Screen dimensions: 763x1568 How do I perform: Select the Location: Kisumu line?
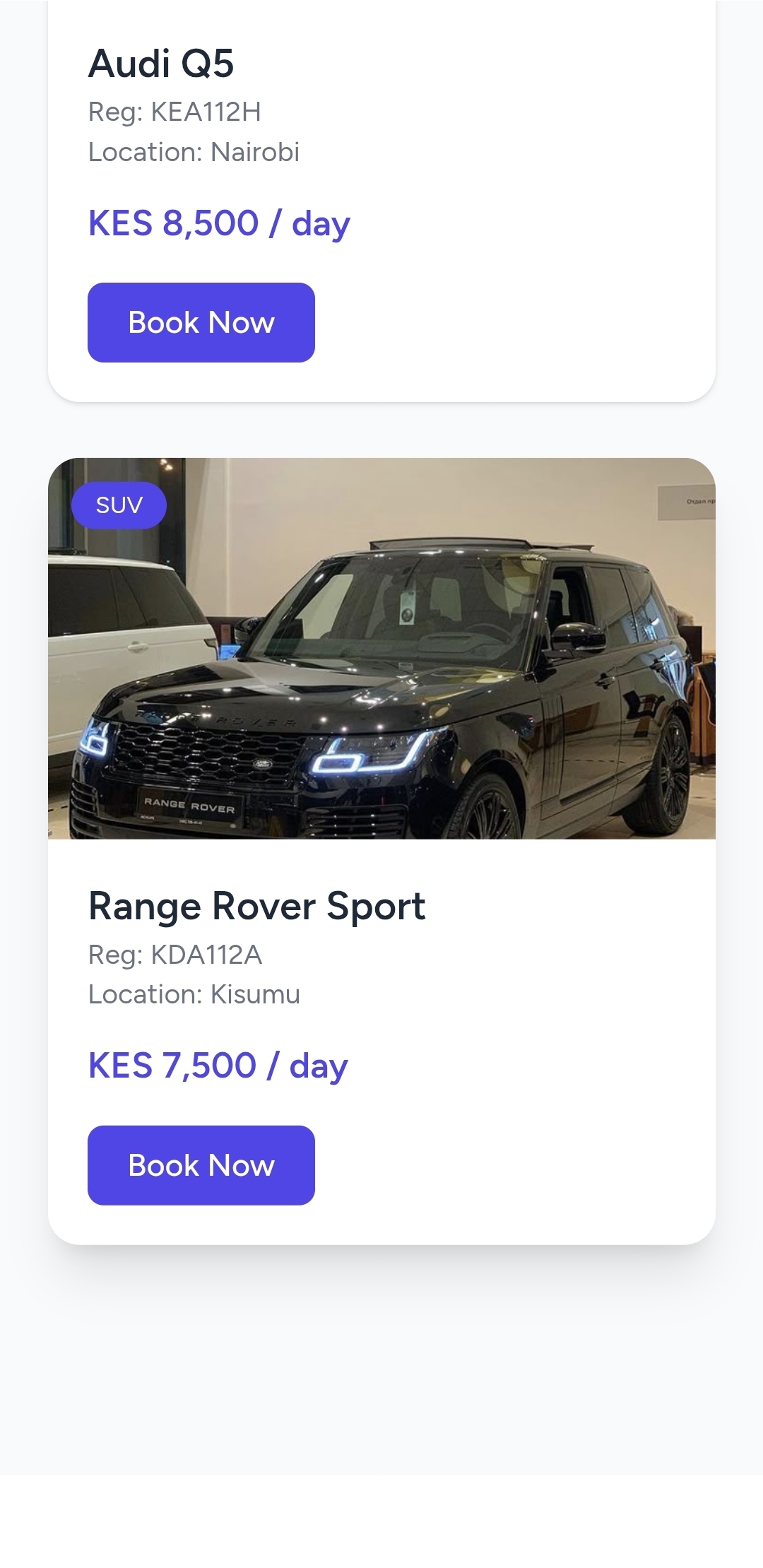[x=194, y=994]
